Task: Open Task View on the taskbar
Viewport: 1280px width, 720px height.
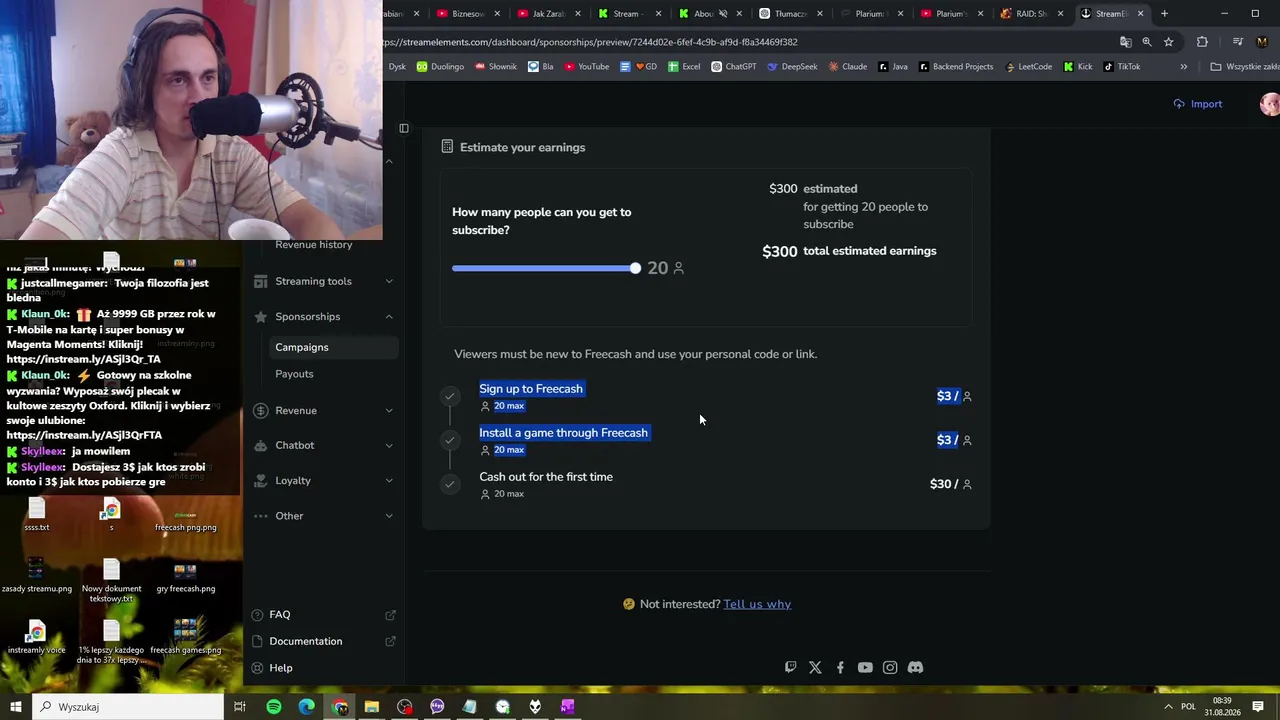Action: 240,707
